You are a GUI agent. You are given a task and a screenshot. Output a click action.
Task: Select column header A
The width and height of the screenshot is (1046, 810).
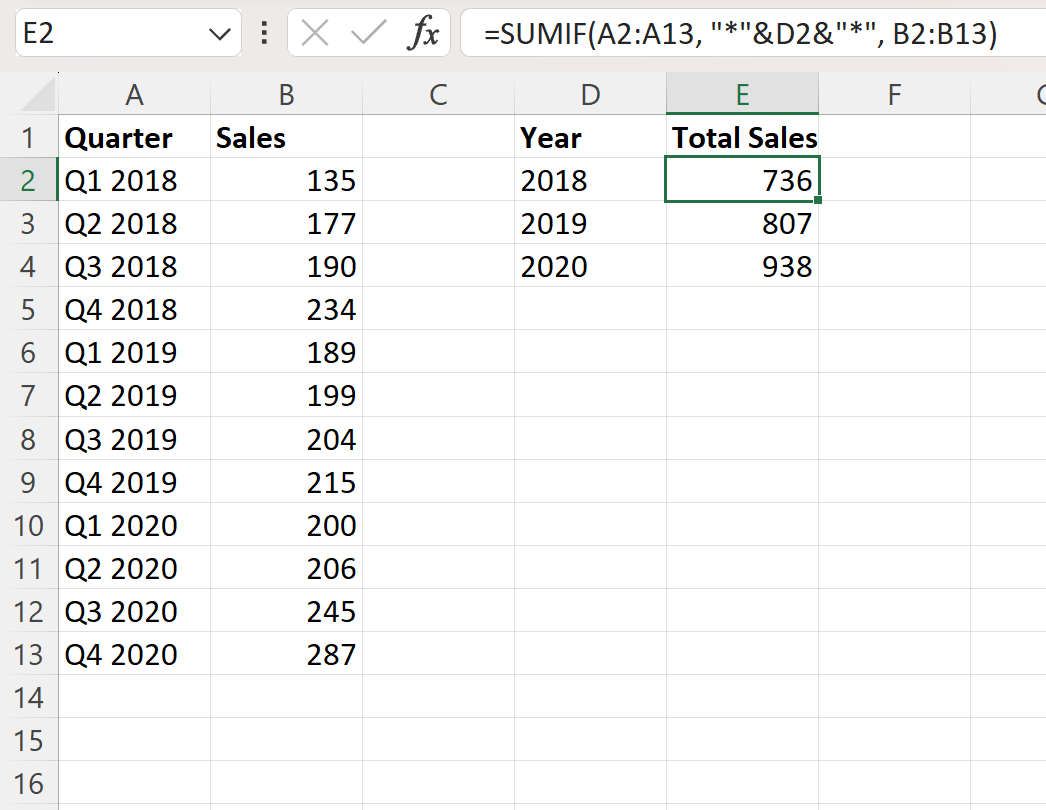134,96
